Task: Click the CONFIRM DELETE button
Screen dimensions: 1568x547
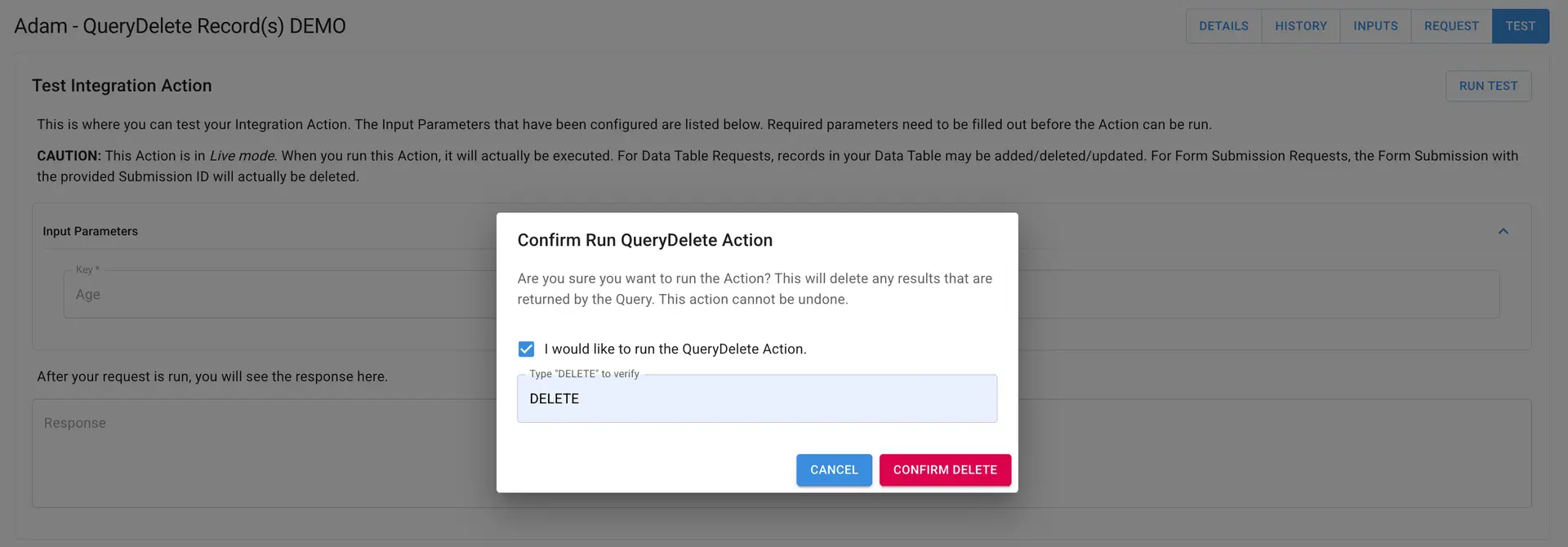Action: click(945, 469)
